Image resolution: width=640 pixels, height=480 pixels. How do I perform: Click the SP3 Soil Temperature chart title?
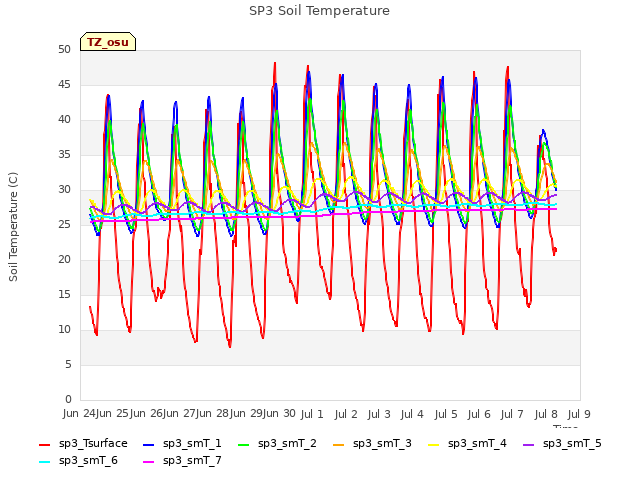point(319,11)
